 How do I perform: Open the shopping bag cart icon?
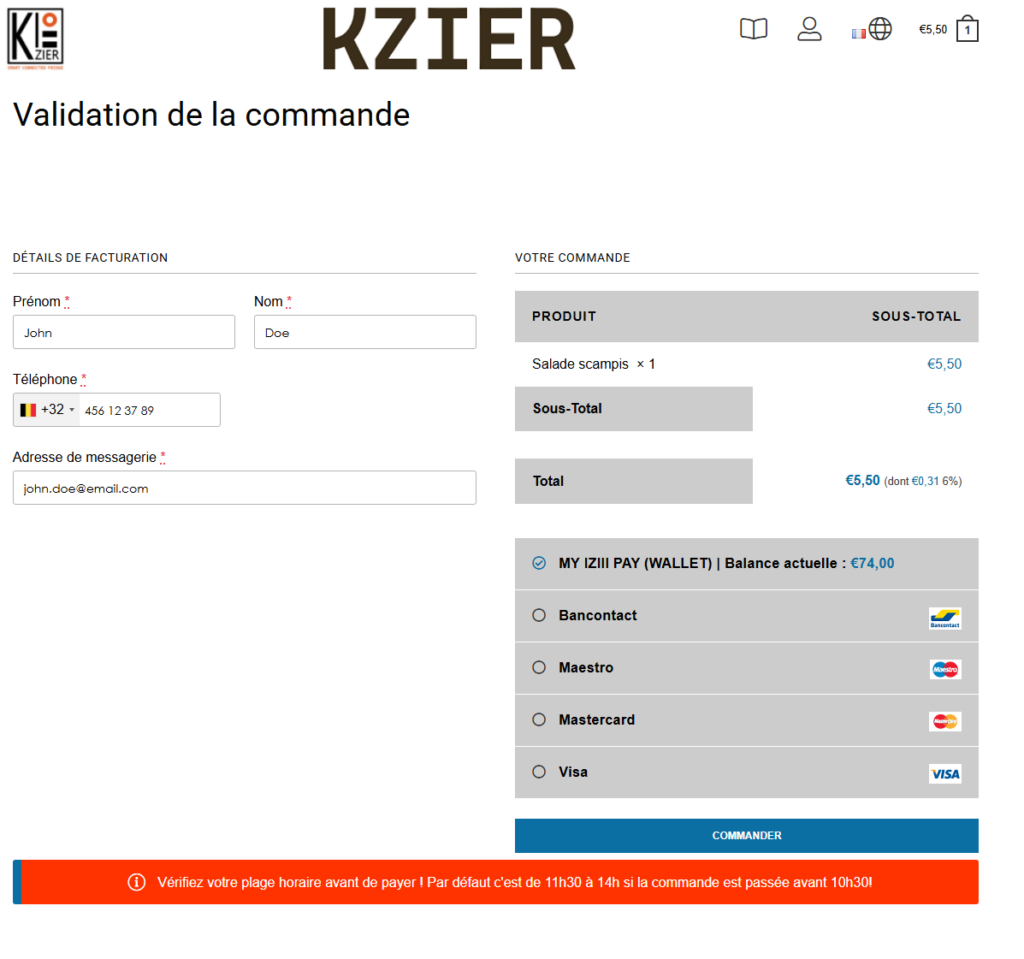(x=967, y=29)
